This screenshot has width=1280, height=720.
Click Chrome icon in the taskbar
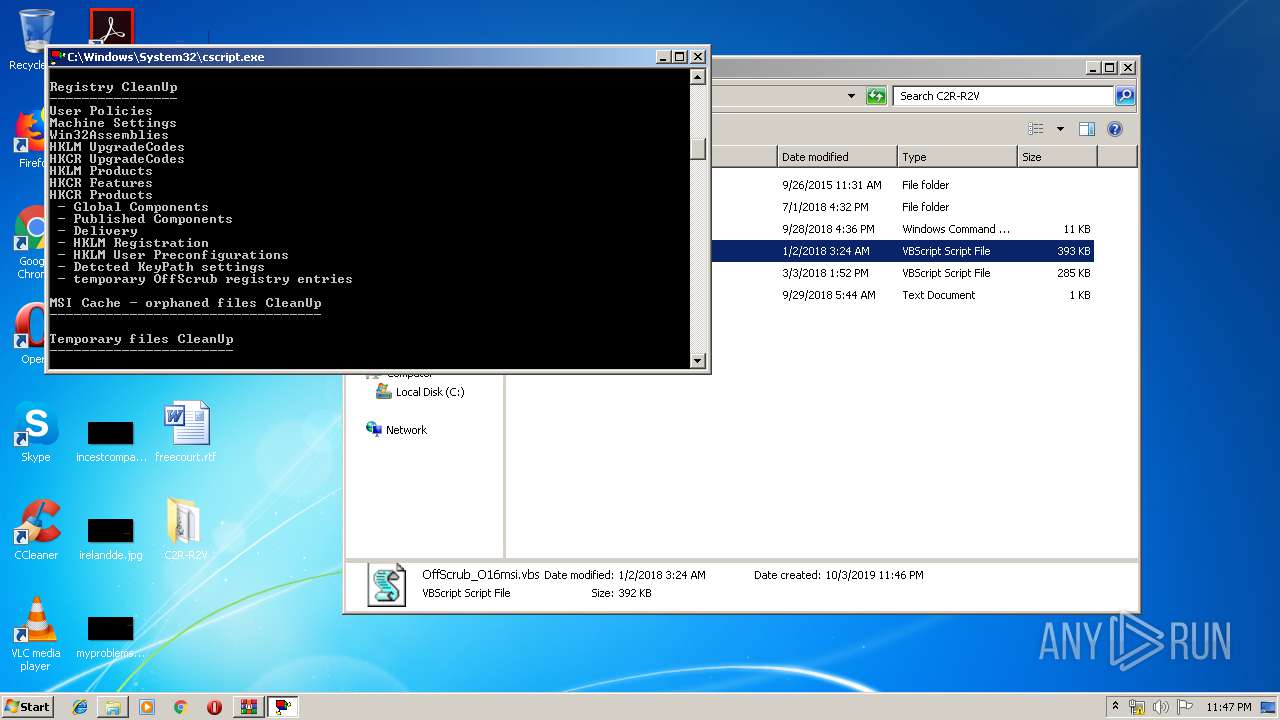click(x=181, y=707)
